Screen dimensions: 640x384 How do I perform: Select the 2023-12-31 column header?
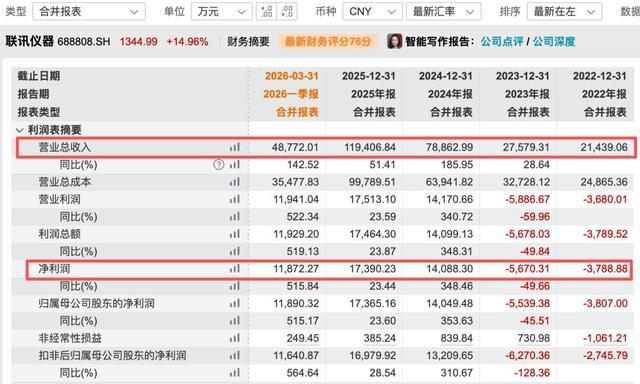coord(522,76)
